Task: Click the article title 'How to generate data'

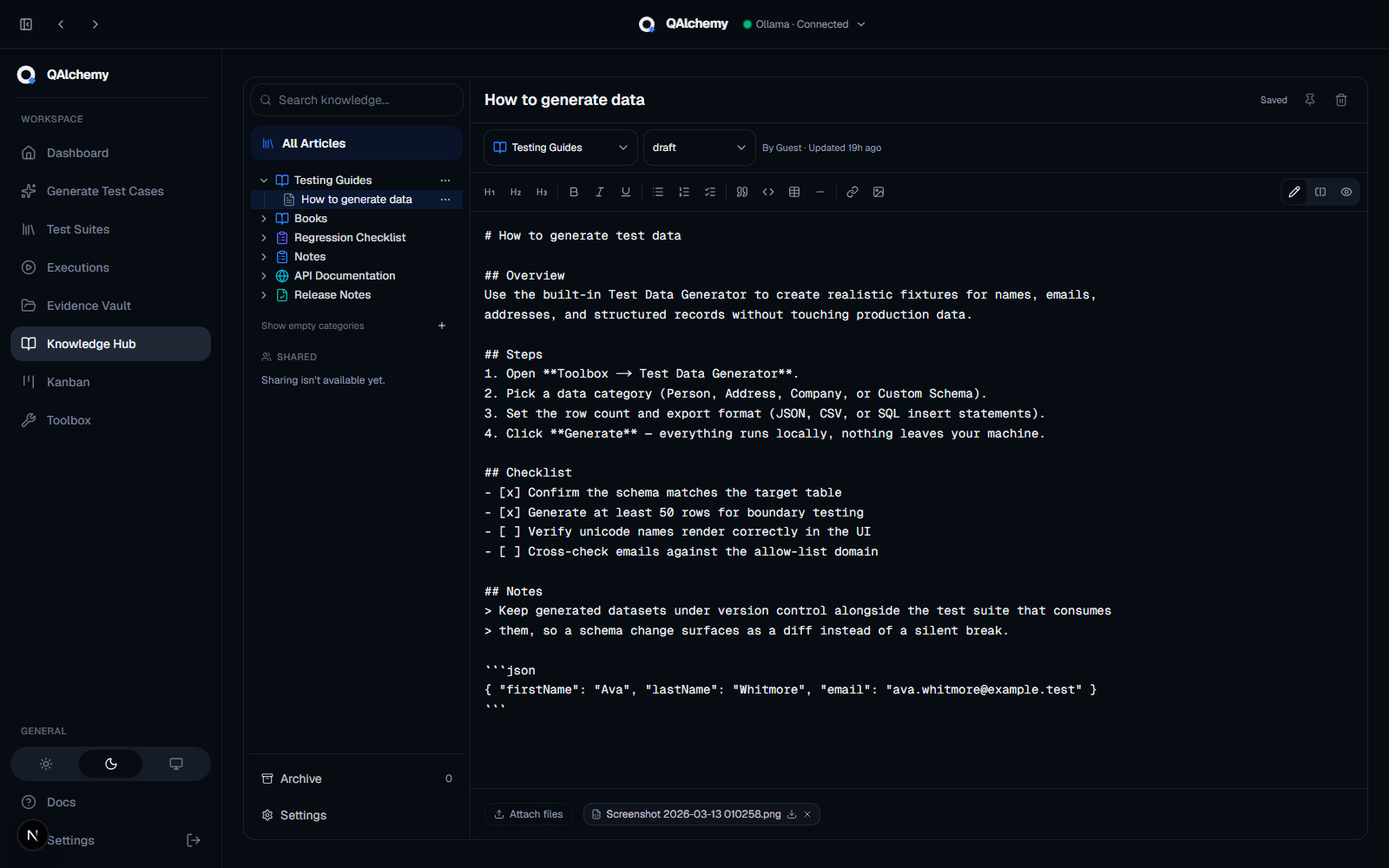Action: click(x=564, y=100)
